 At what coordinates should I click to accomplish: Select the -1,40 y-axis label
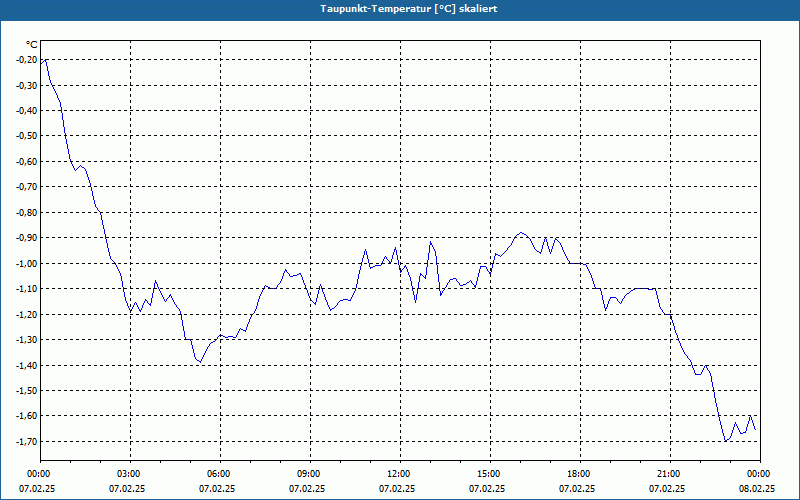pyautogui.click(x=28, y=365)
